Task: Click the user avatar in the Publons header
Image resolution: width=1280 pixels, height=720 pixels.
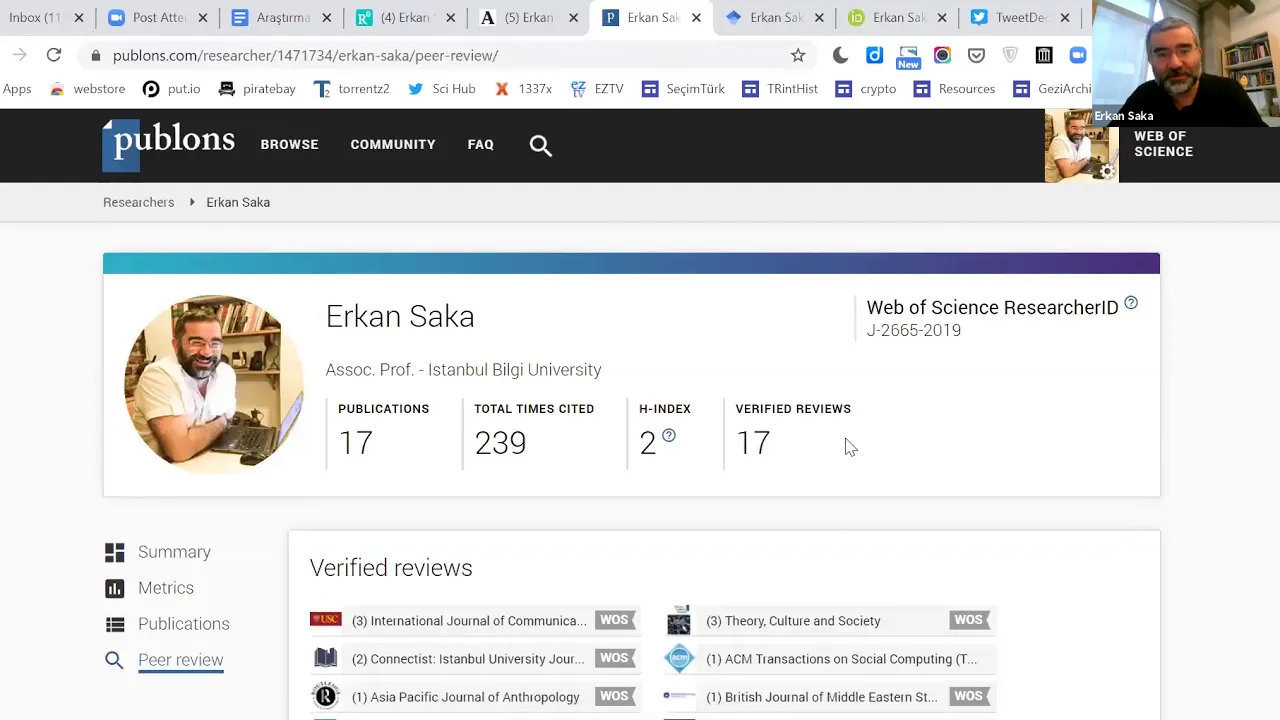Action: [x=1081, y=146]
